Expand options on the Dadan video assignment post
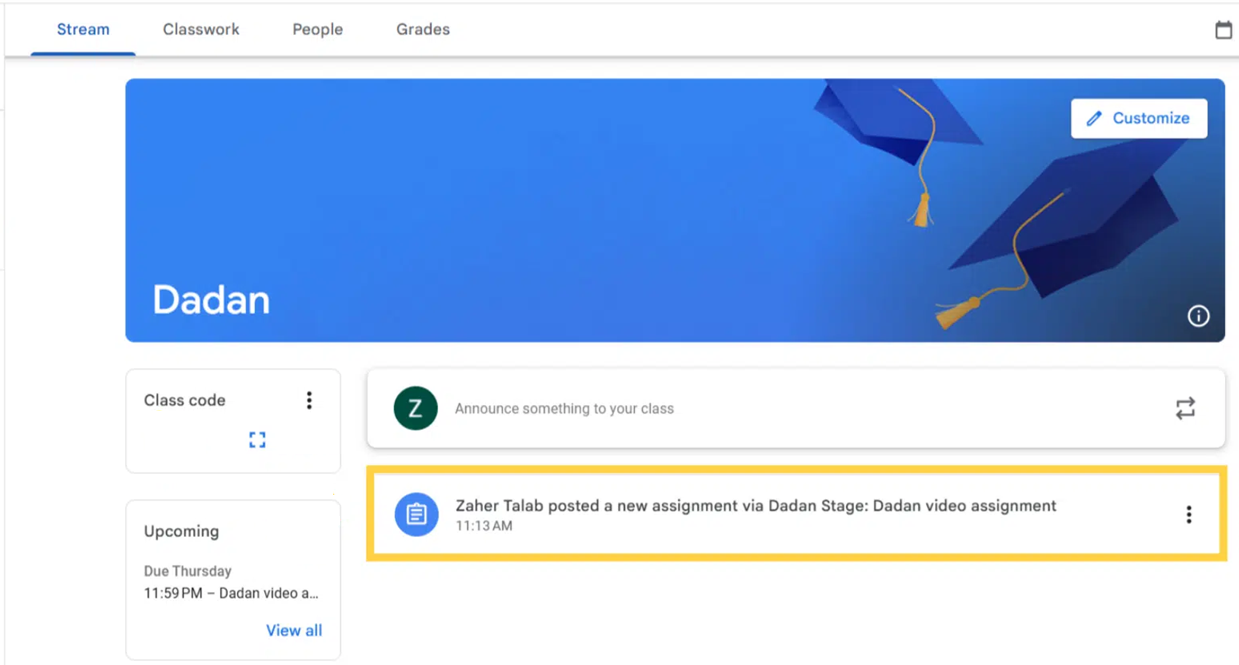Image resolution: width=1239 pixels, height=665 pixels. (1188, 514)
